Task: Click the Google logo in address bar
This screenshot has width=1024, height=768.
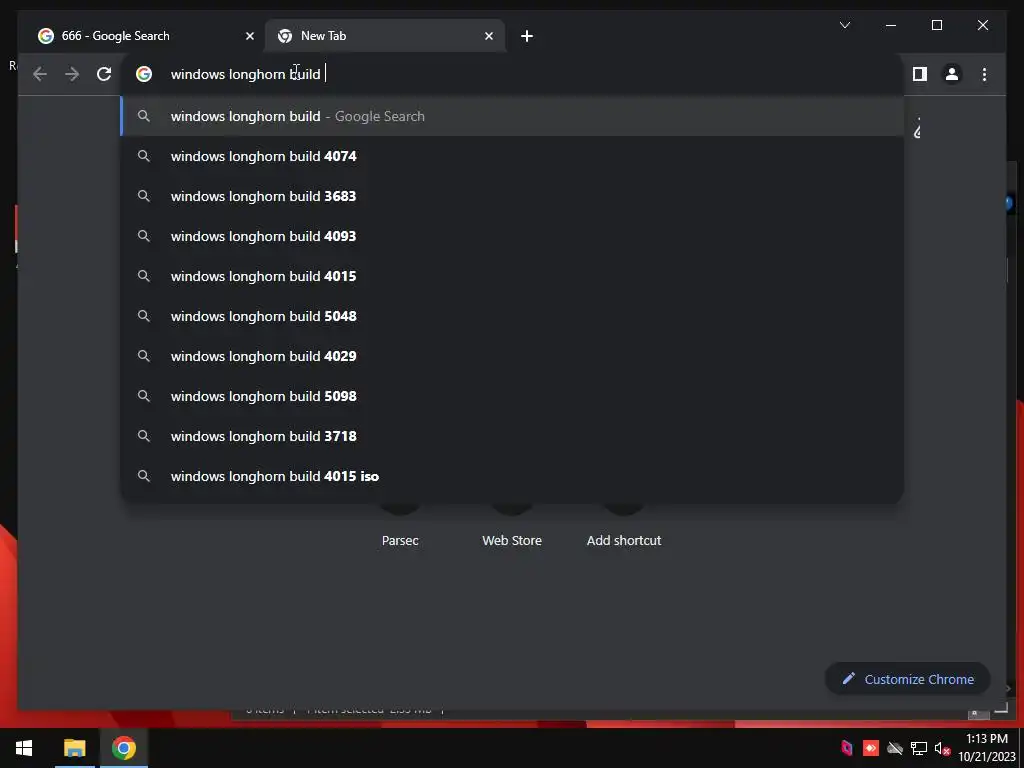Action: click(144, 74)
